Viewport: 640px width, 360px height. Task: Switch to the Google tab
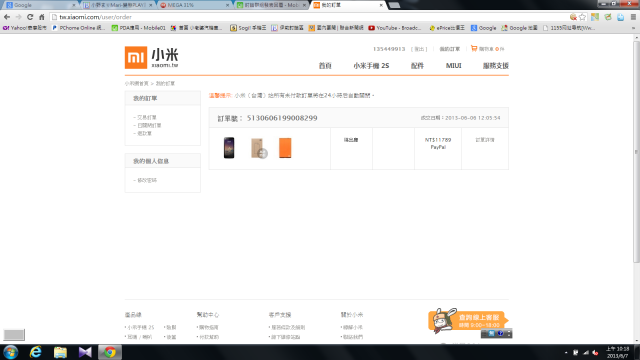tap(40, 5)
